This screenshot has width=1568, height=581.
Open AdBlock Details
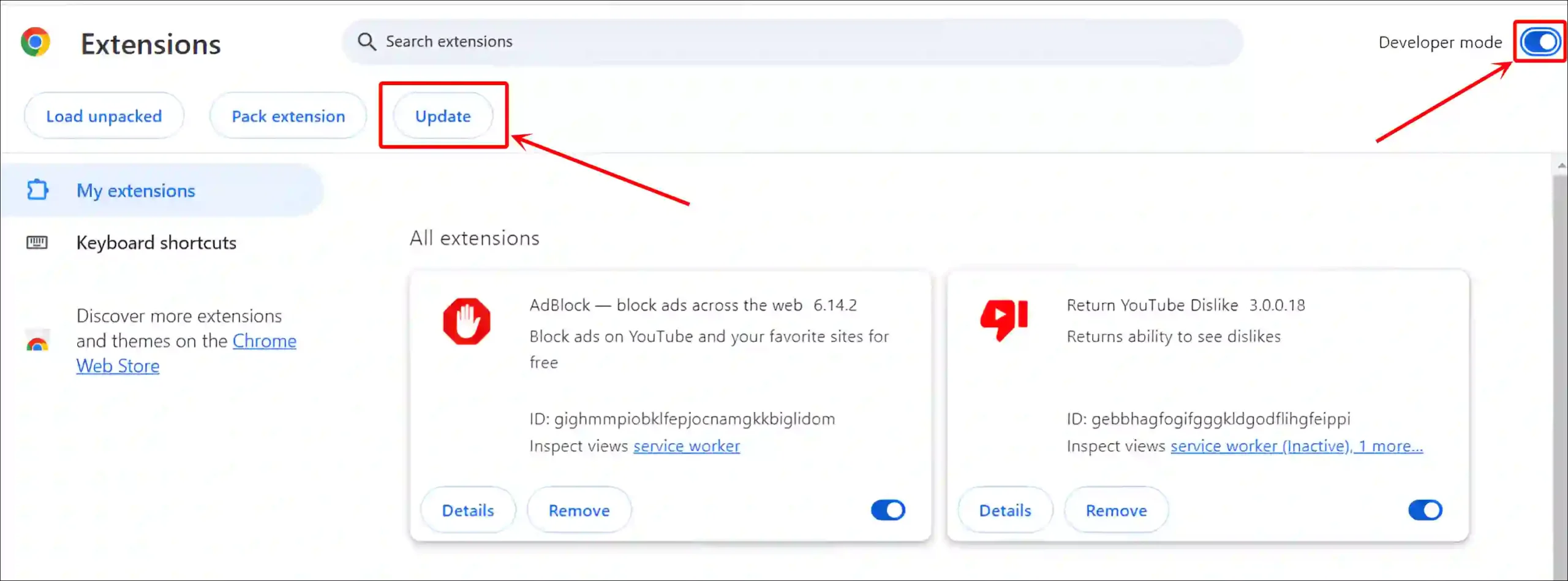pyautogui.click(x=468, y=510)
